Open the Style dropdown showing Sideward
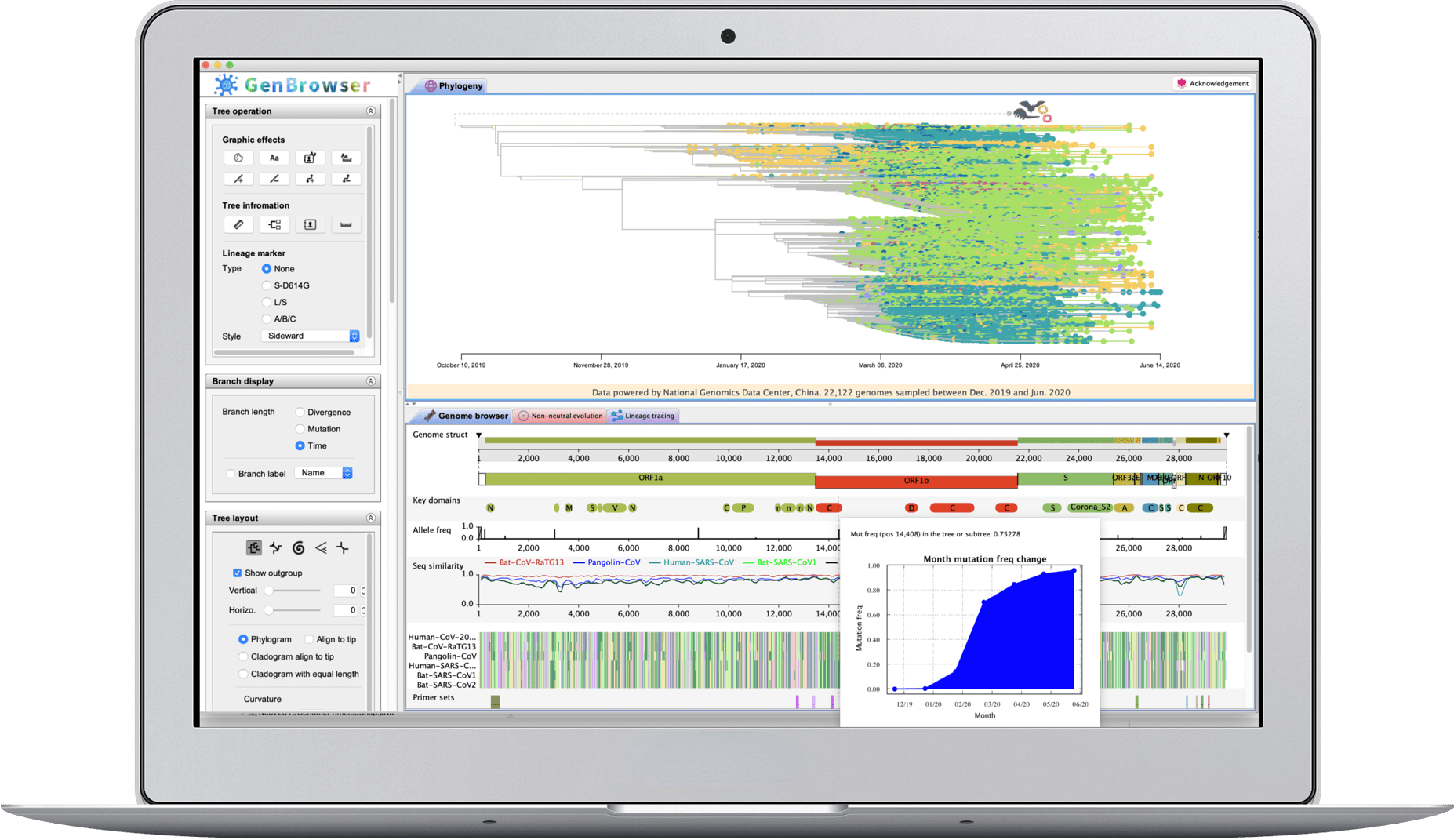The image size is (1454, 840). pos(311,336)
